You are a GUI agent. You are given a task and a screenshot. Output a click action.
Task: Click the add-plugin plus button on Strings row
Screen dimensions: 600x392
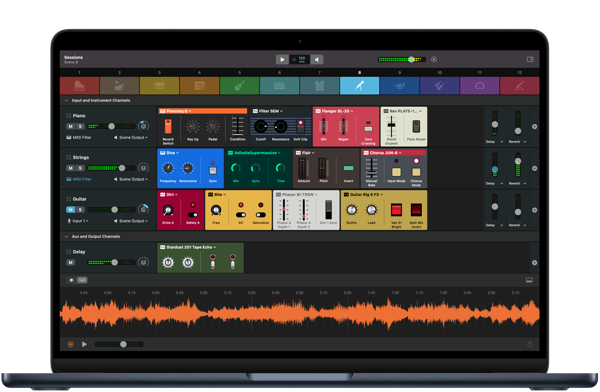click(535, 168)
